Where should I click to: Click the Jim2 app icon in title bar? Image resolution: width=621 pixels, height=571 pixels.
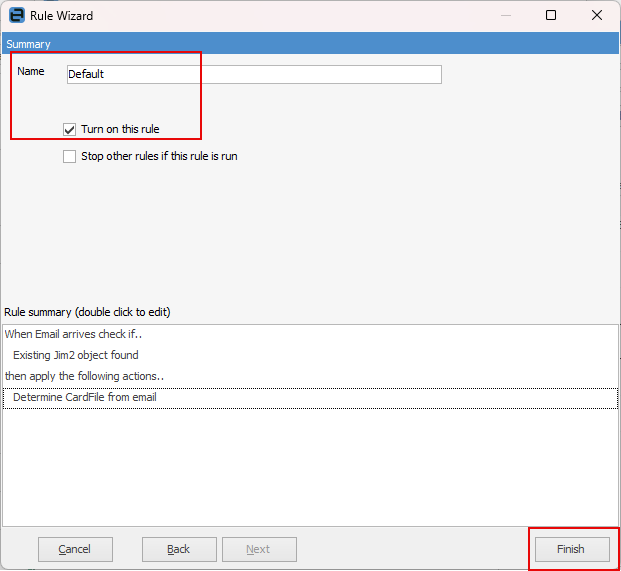point(17,15)
